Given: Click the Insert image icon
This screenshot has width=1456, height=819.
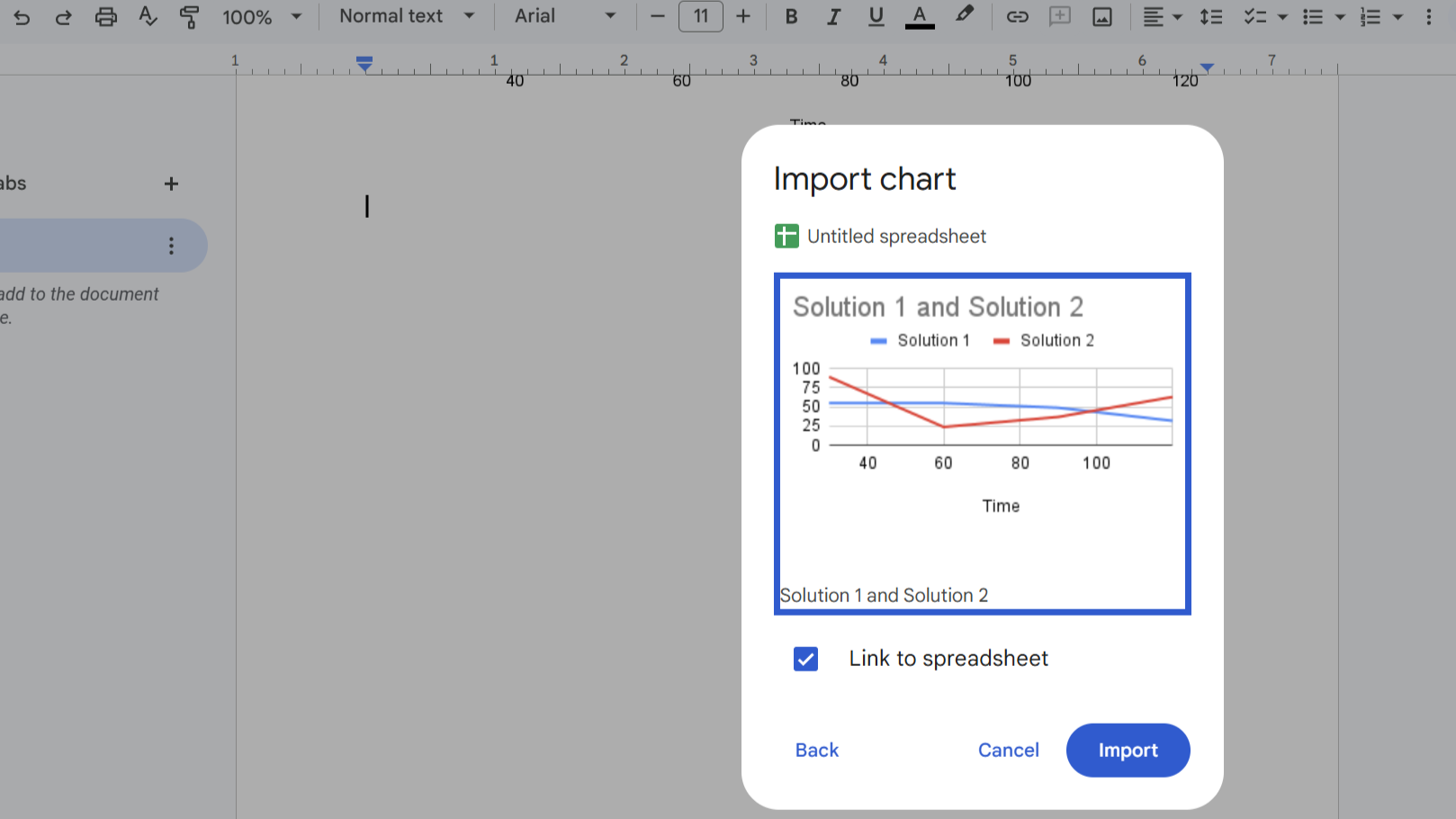Looking at the screenshot, I should pyautogui.click(x=1101, y=17).
